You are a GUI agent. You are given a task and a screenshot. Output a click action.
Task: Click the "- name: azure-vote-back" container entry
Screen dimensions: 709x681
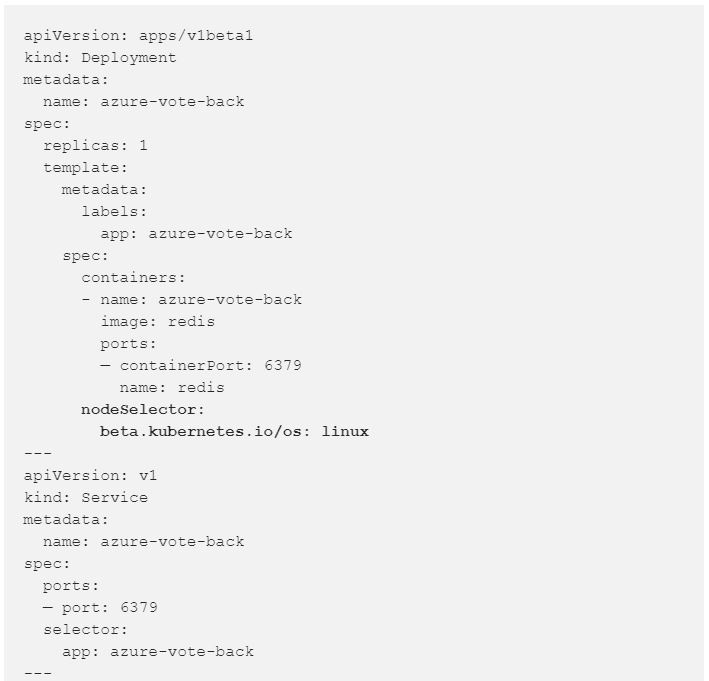click(x=191, y=299)
